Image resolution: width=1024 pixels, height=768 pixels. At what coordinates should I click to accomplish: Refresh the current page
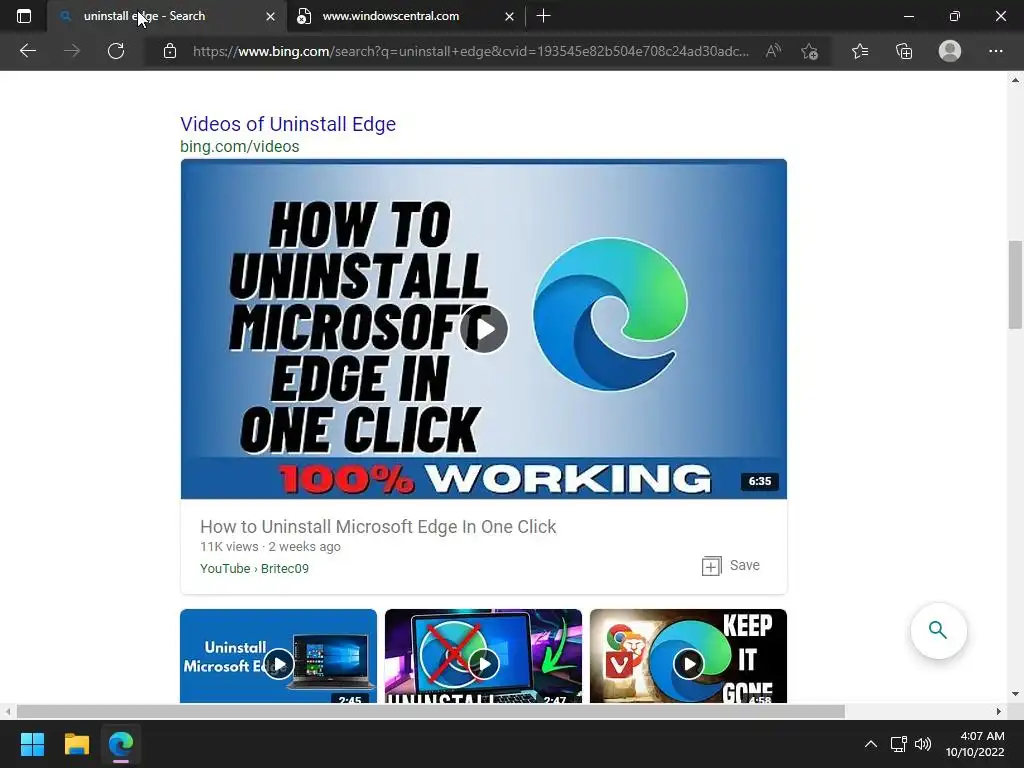coord(116,51)
